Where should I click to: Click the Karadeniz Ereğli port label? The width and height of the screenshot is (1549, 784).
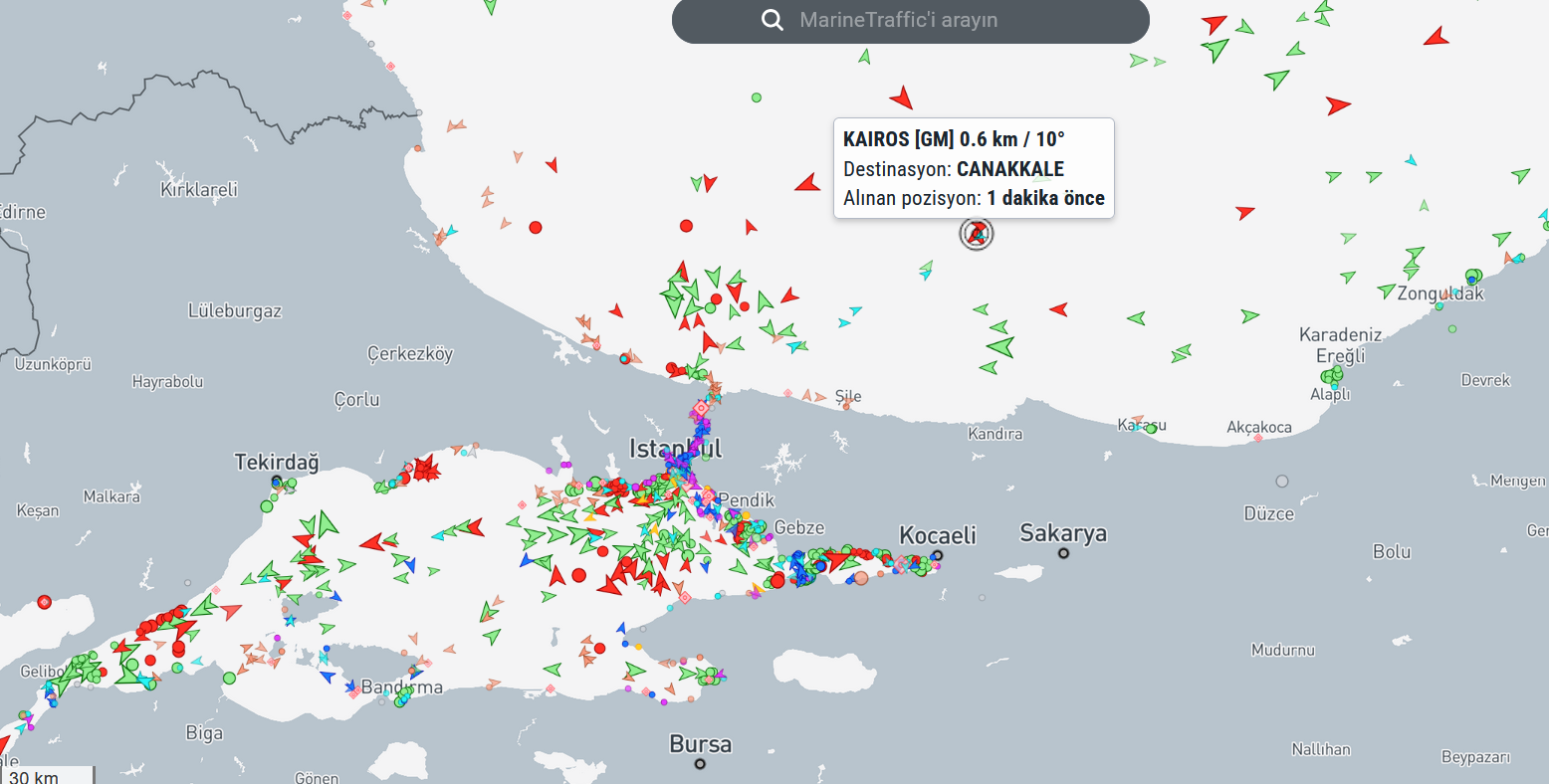click(x=1340, y=345)
